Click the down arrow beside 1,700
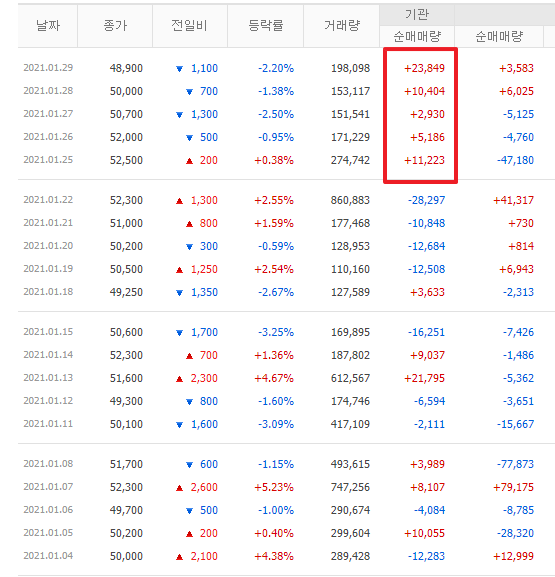This screenshot has width=555, height=577. (180, 333)
